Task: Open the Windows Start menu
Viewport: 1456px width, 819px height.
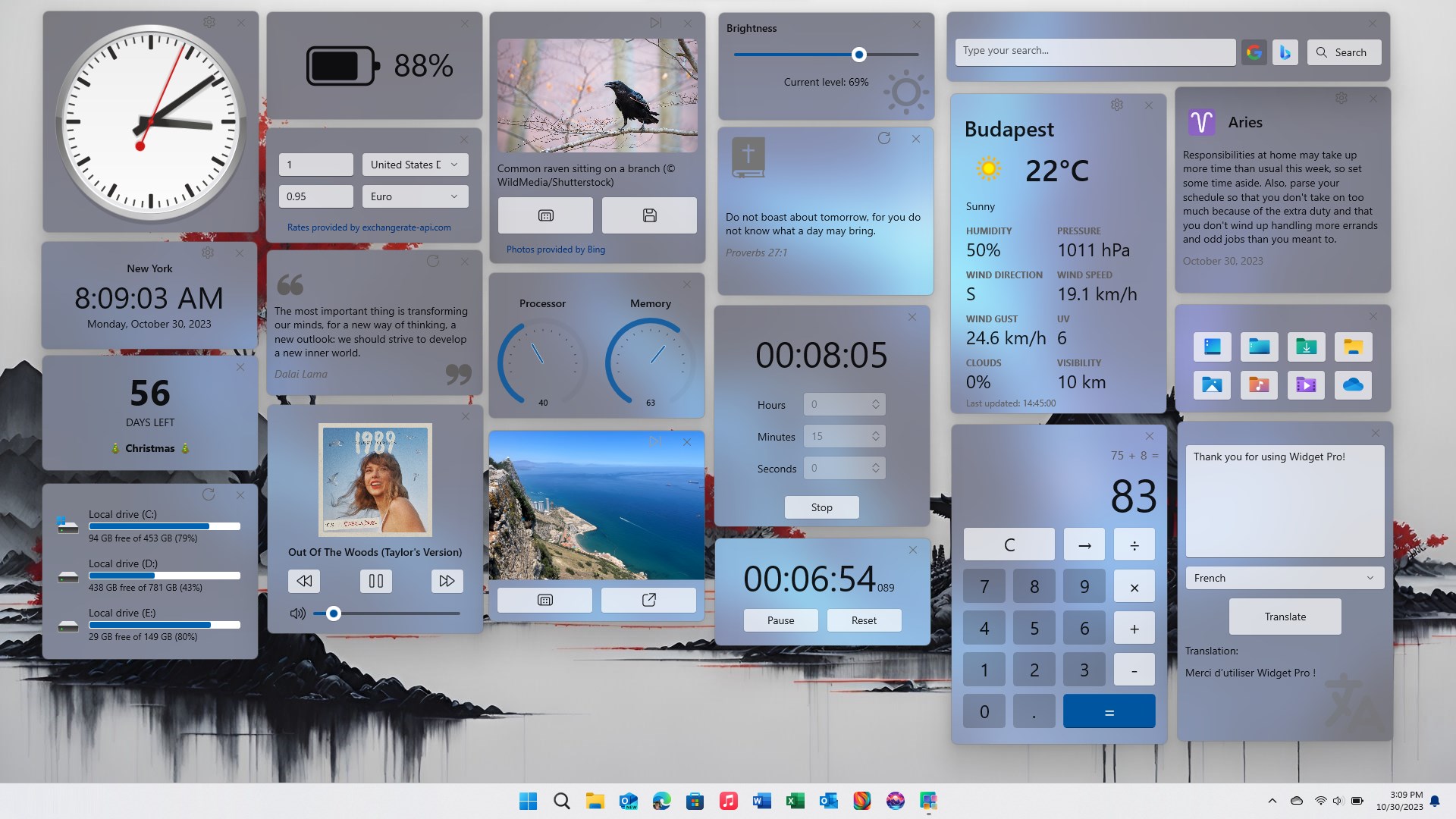Action: [528, 801]
